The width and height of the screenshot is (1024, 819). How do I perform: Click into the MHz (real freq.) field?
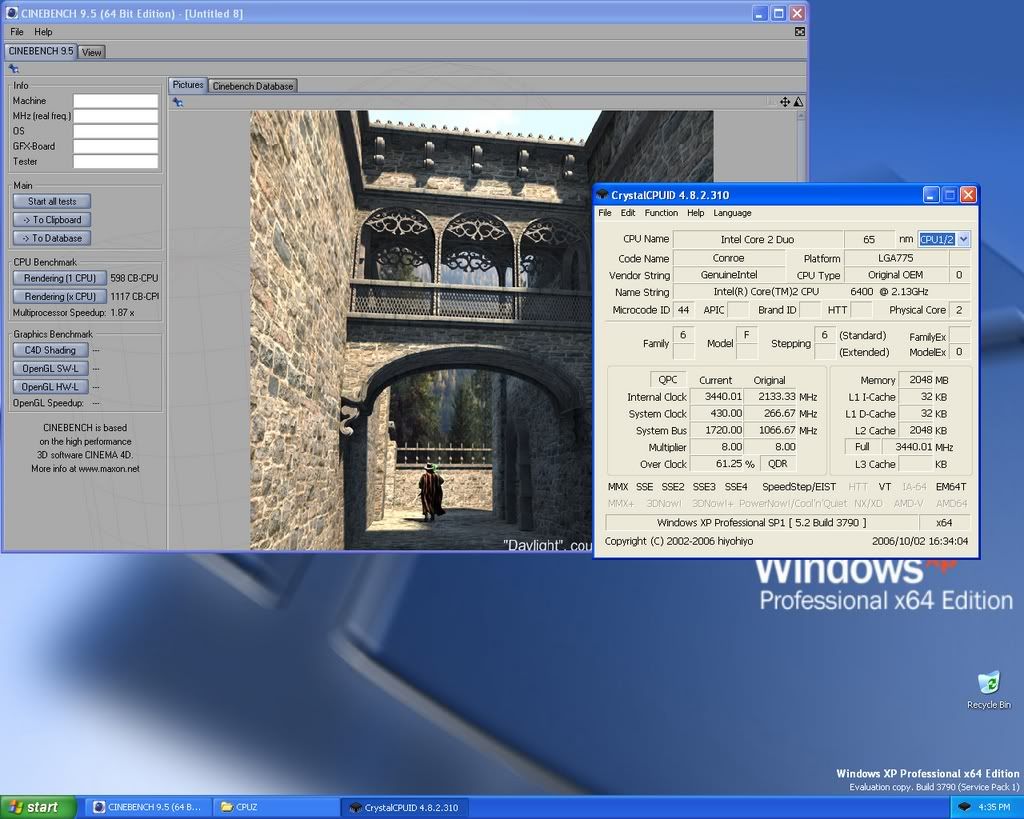116,116
